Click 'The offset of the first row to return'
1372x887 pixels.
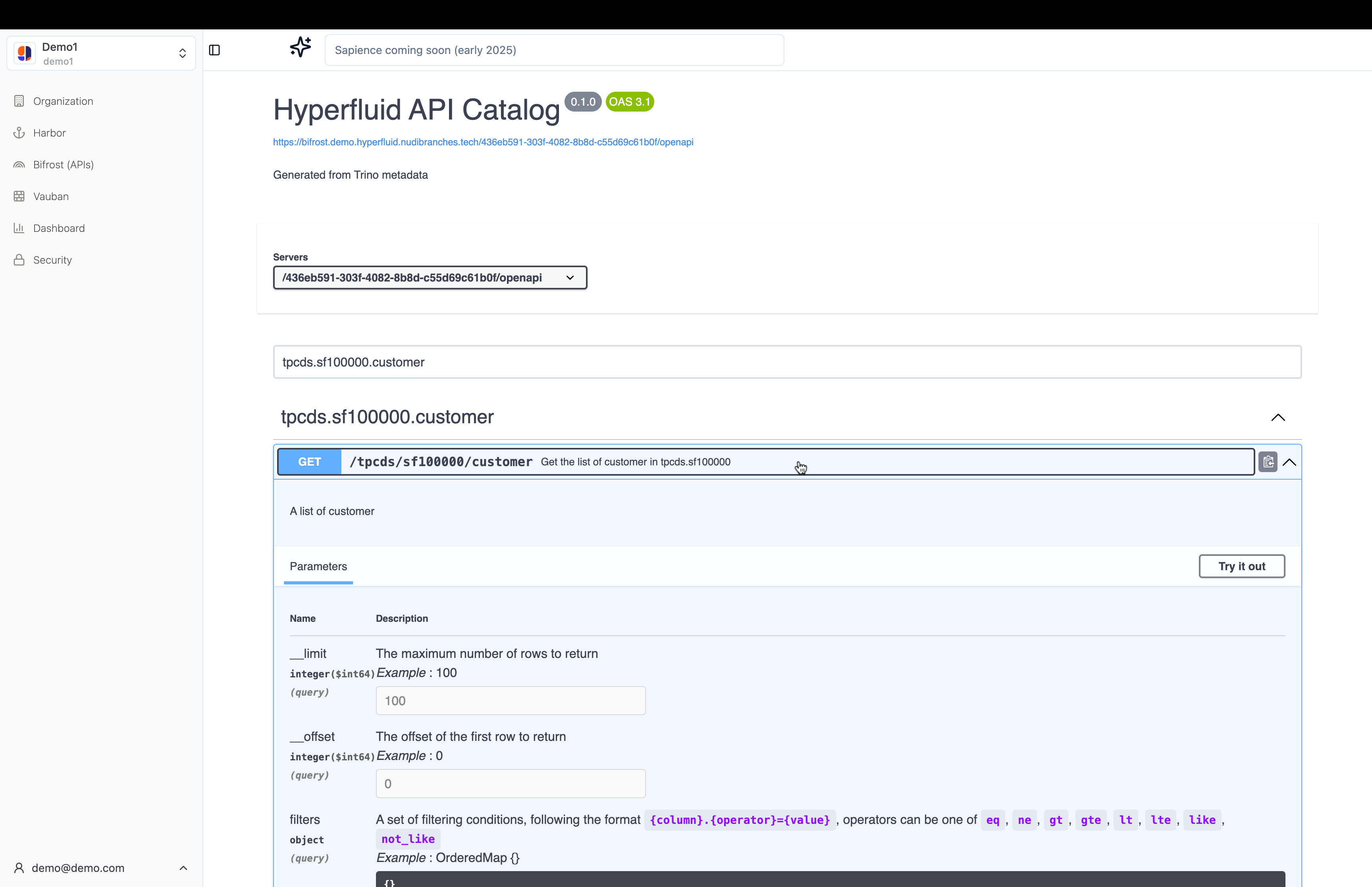click(x=471, y=737)
